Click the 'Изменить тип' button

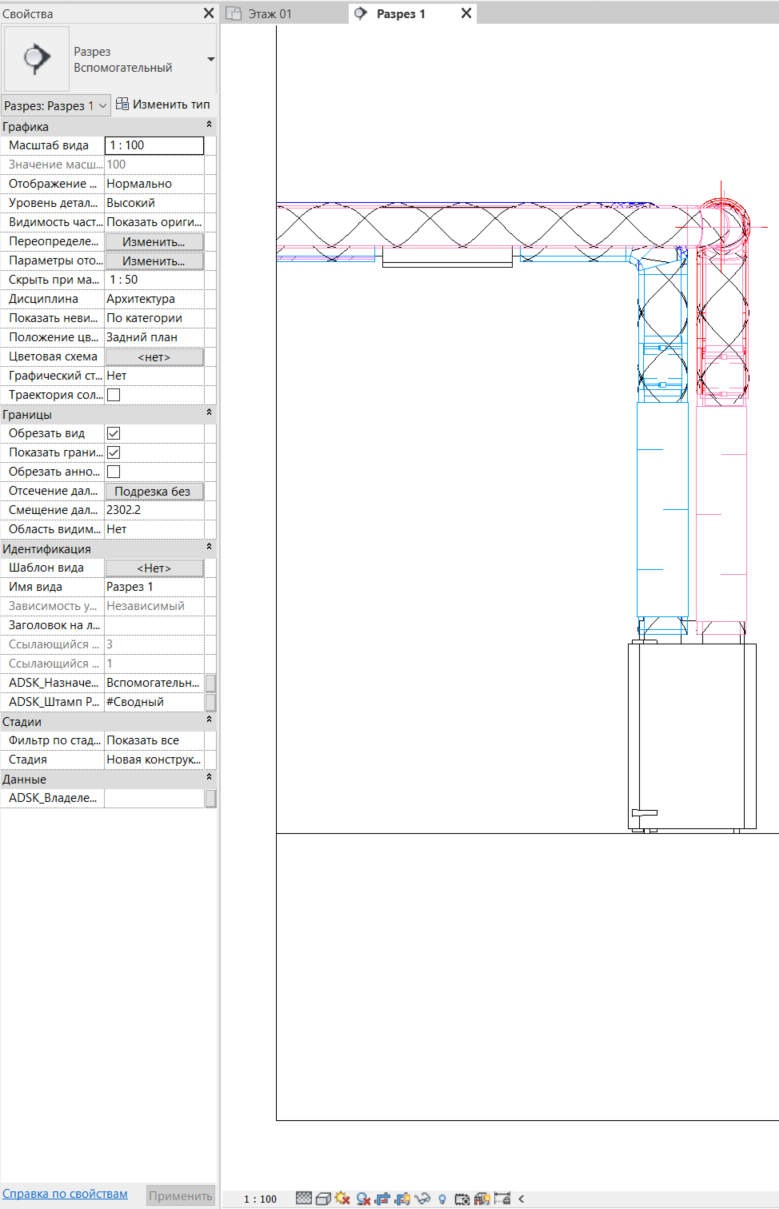click(162, 104)
